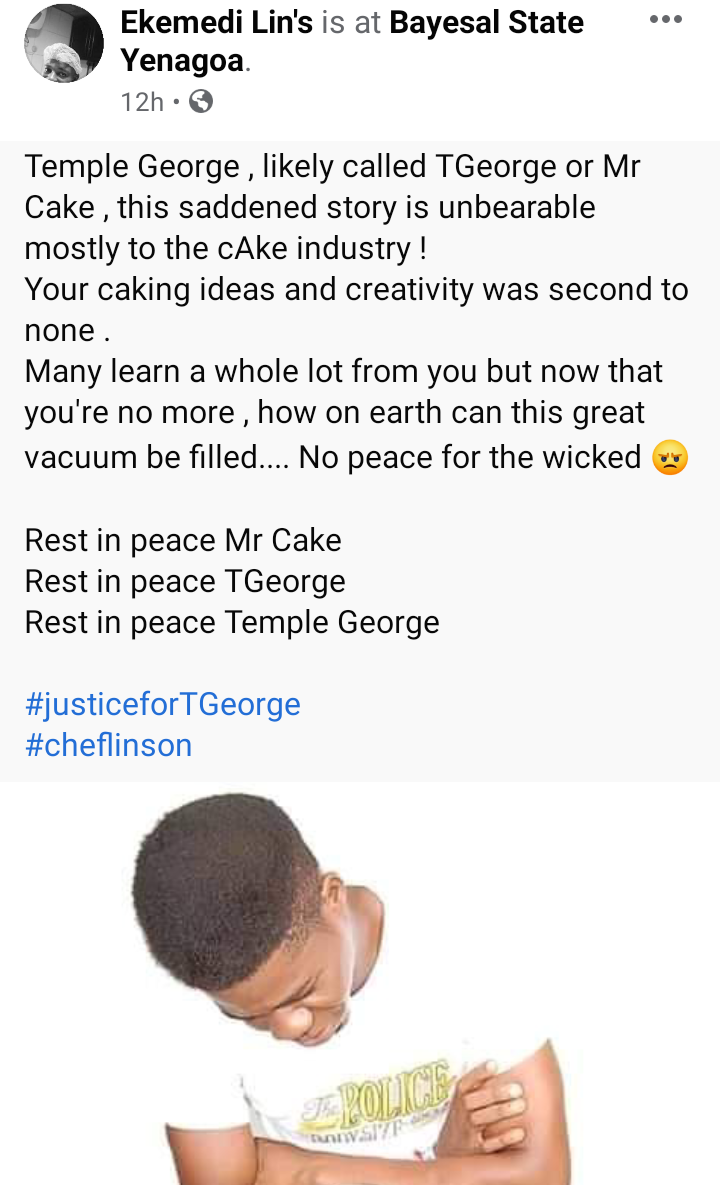Viewport: 720px width, 1185px height.
Task: Click the angry face emoji
Action: tap(670, 459)
